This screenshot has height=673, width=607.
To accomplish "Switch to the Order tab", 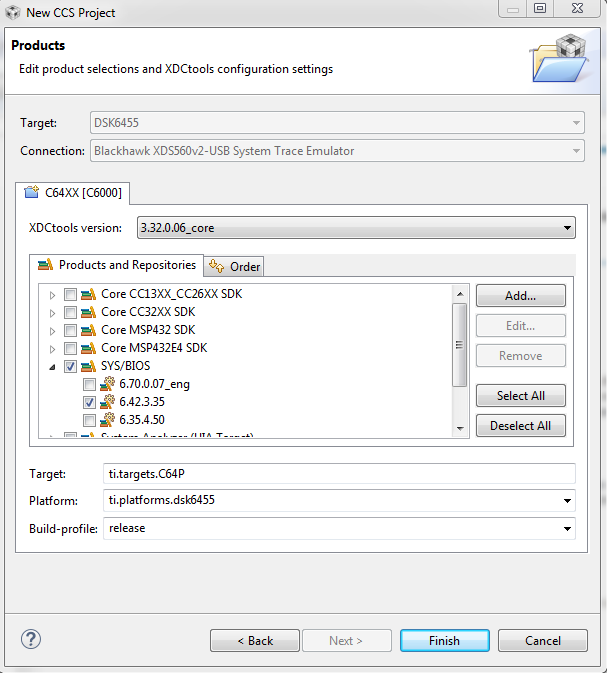I will (x=234, y=267).
